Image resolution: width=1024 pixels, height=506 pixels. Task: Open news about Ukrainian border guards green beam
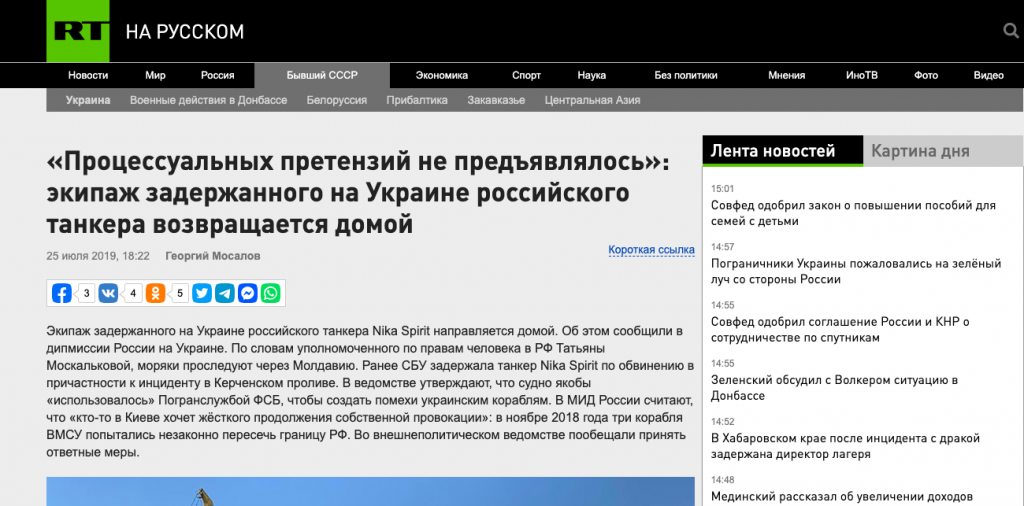(856, 272)
